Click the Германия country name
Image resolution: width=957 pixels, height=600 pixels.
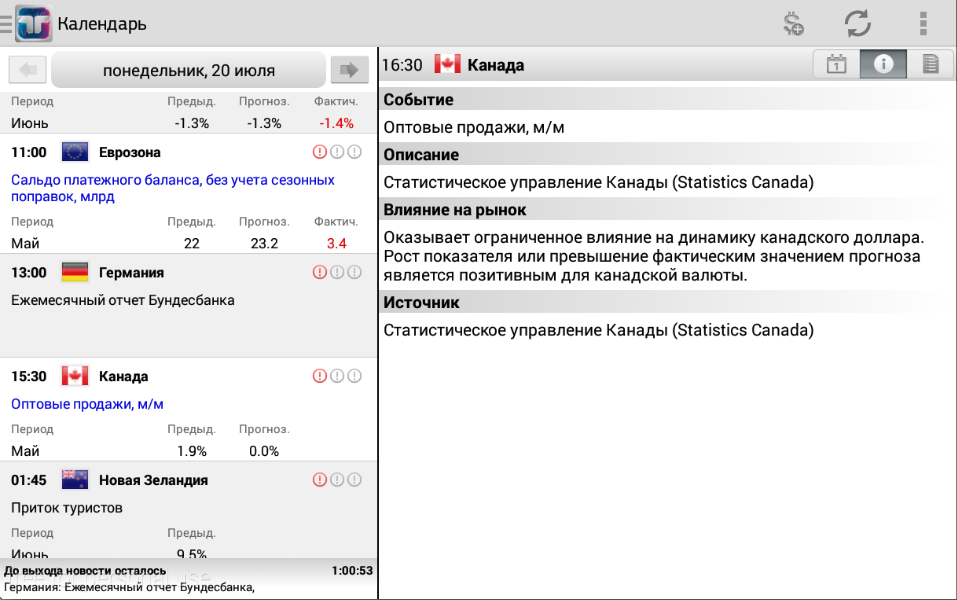click(x=131, y=273)
